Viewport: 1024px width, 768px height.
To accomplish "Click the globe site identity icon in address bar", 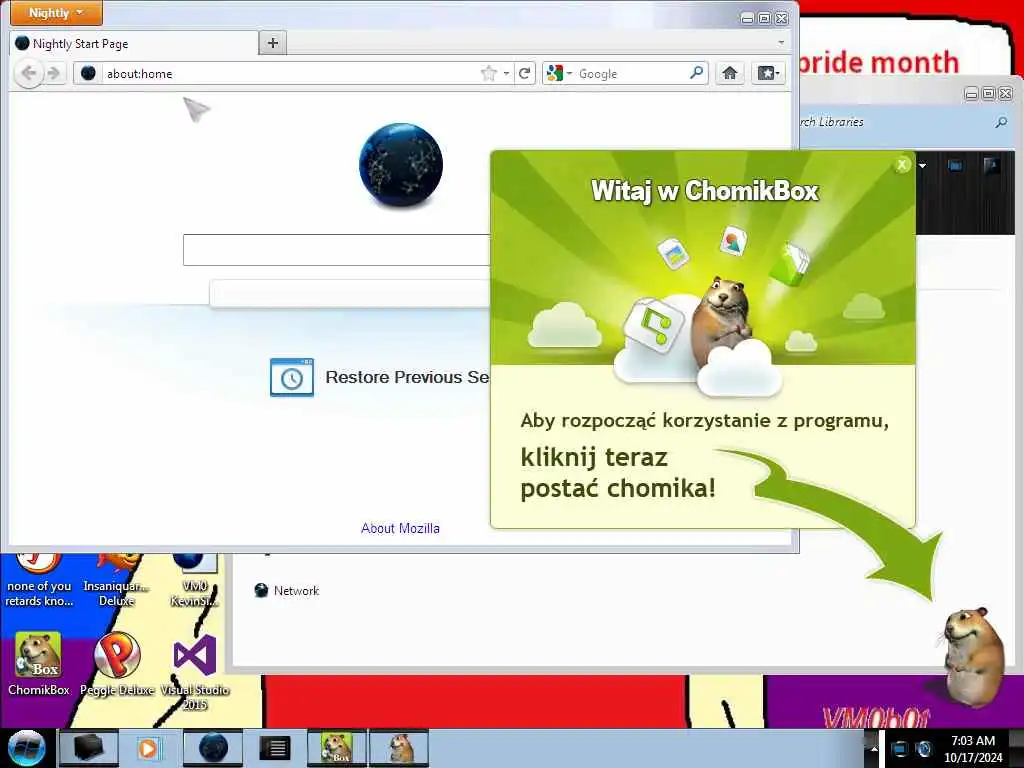I will tap(88, 73).
